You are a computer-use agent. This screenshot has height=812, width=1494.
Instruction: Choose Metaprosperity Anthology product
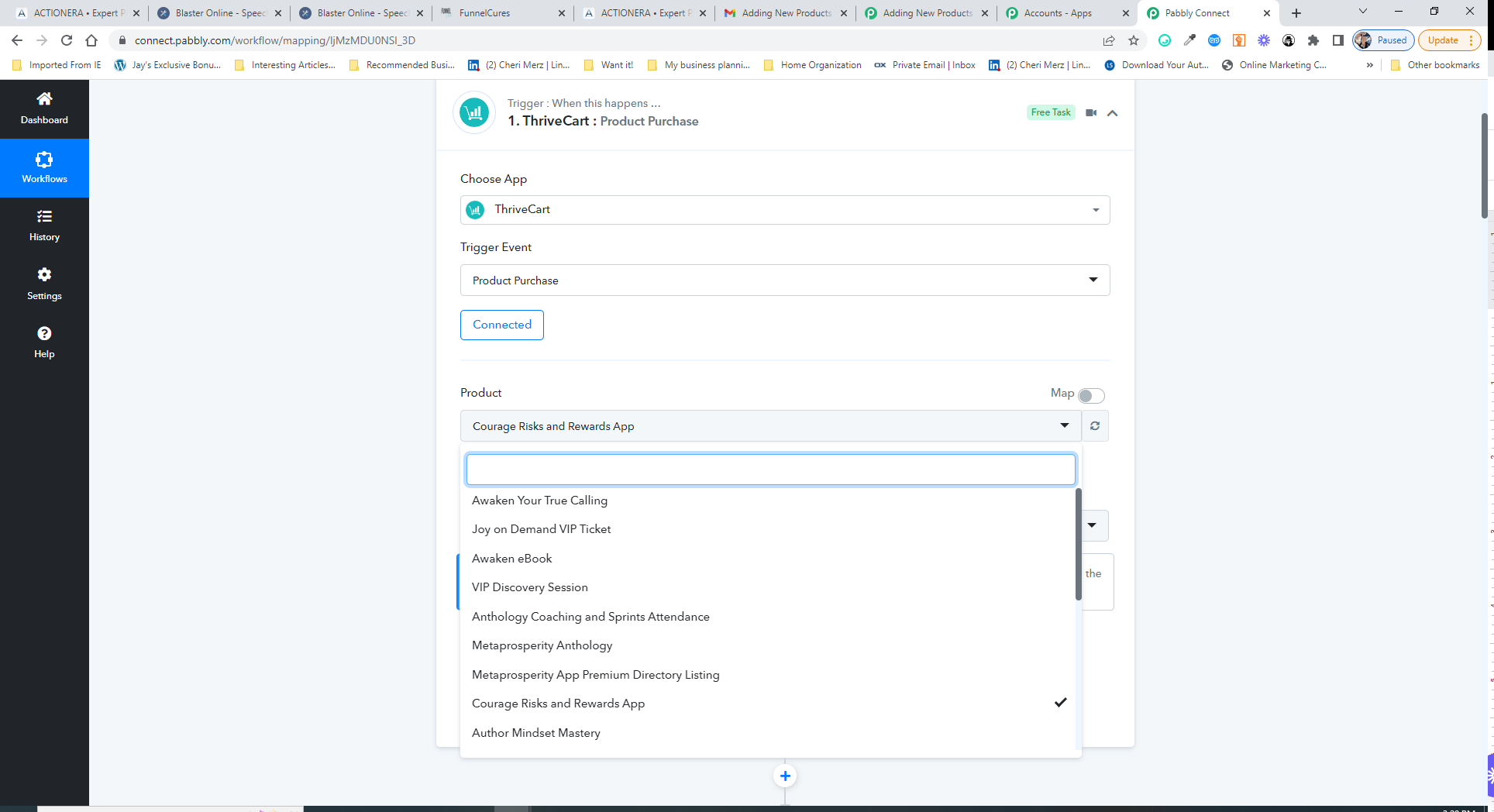[768, 645]
